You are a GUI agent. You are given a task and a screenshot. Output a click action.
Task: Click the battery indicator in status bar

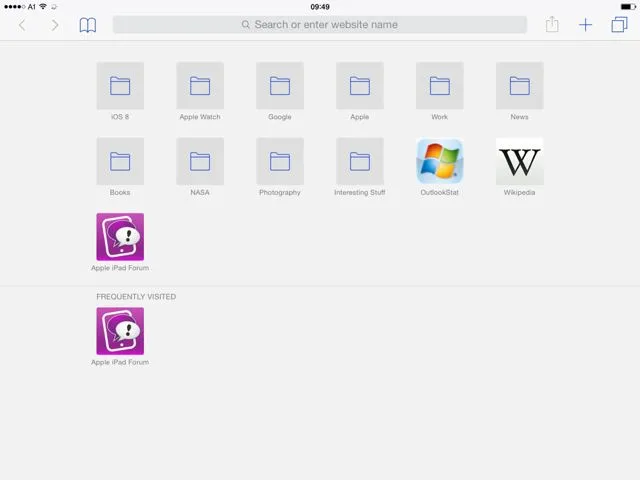point(628,7)
